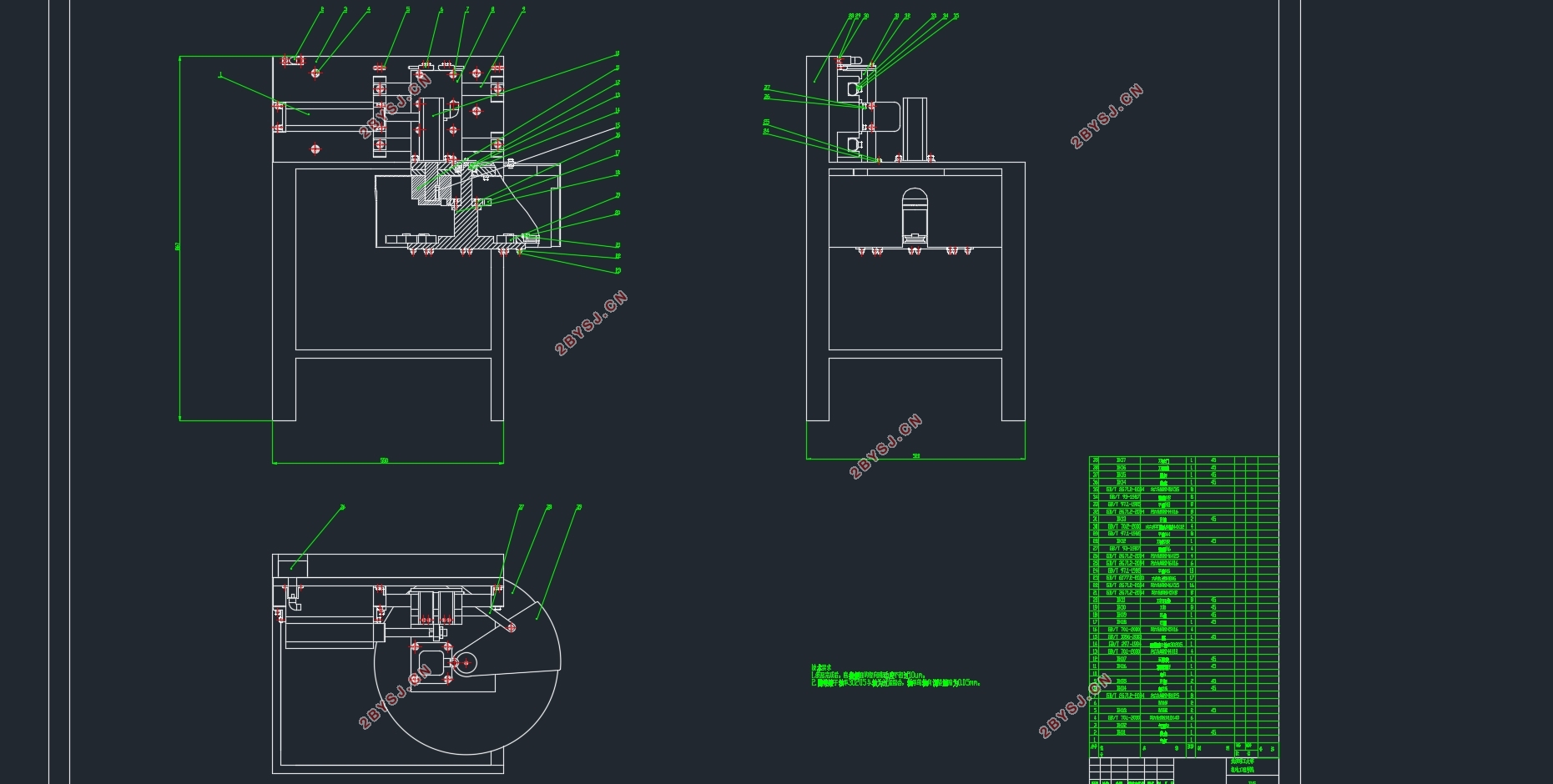Click balloon number 32 above the side view
This screenshot has width=1553, height=784.
908,16
